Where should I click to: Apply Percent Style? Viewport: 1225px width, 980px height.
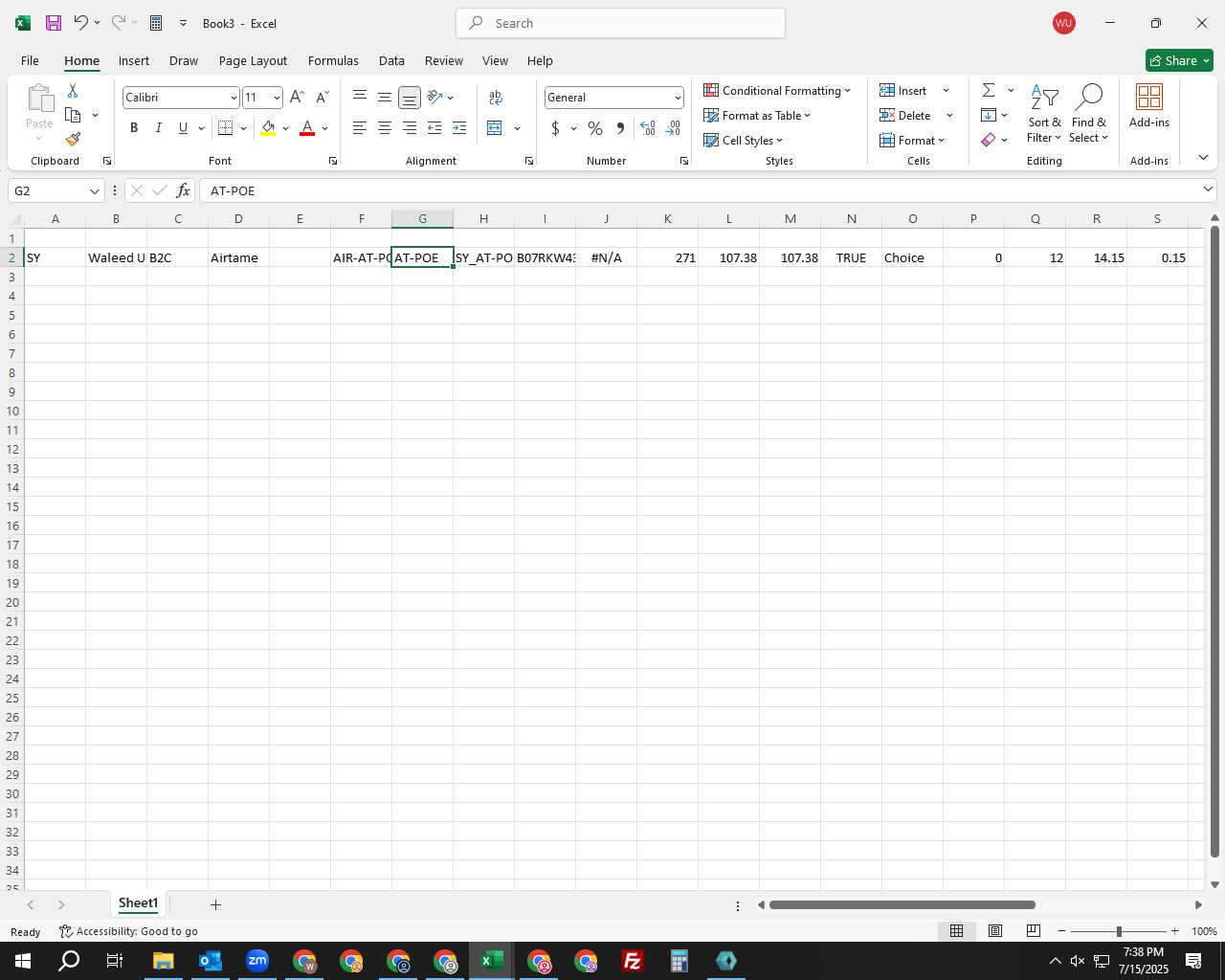click(595, 128)
